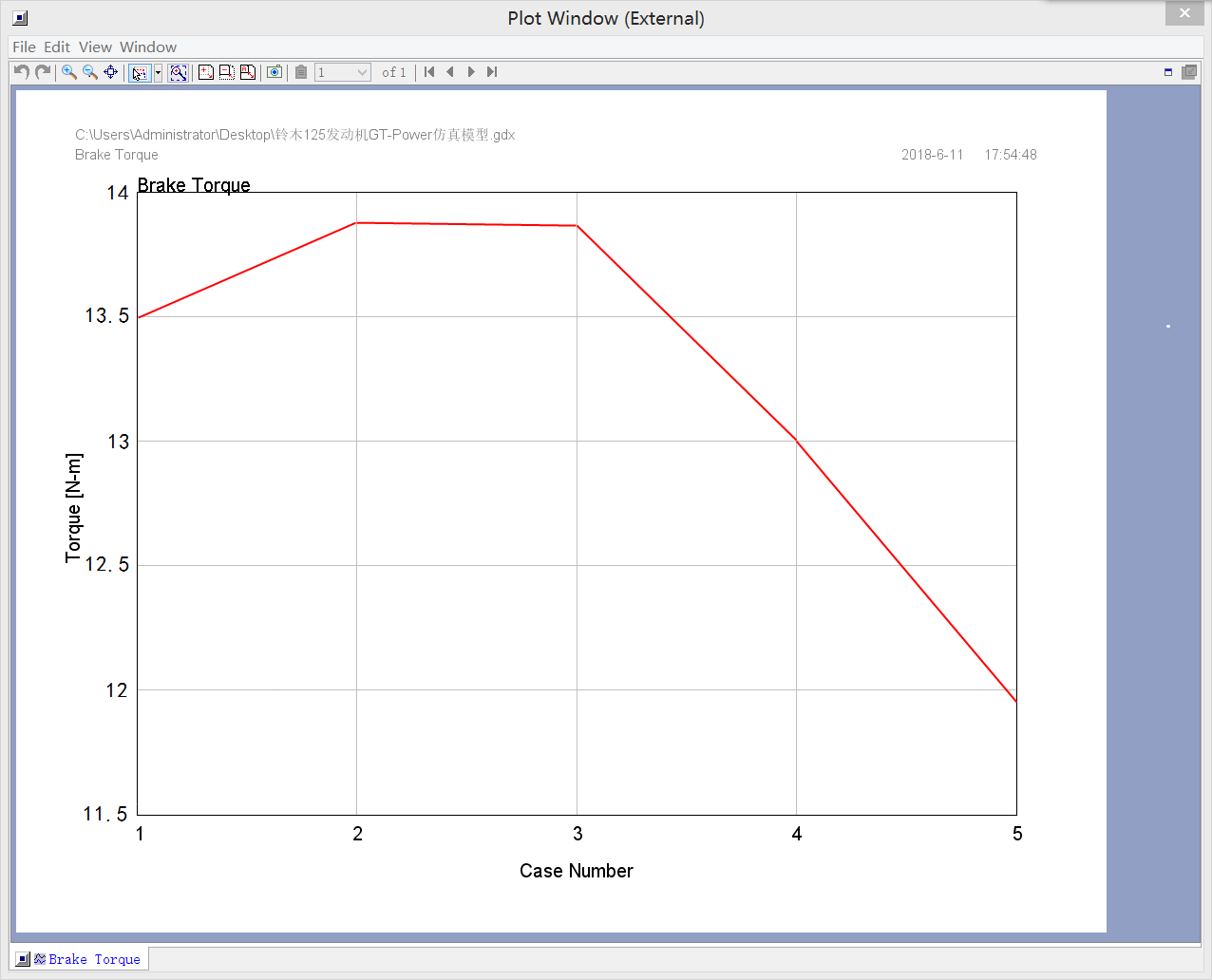Go to the first page
This screenshot has height=980, width=1212.
coord(429,72)
